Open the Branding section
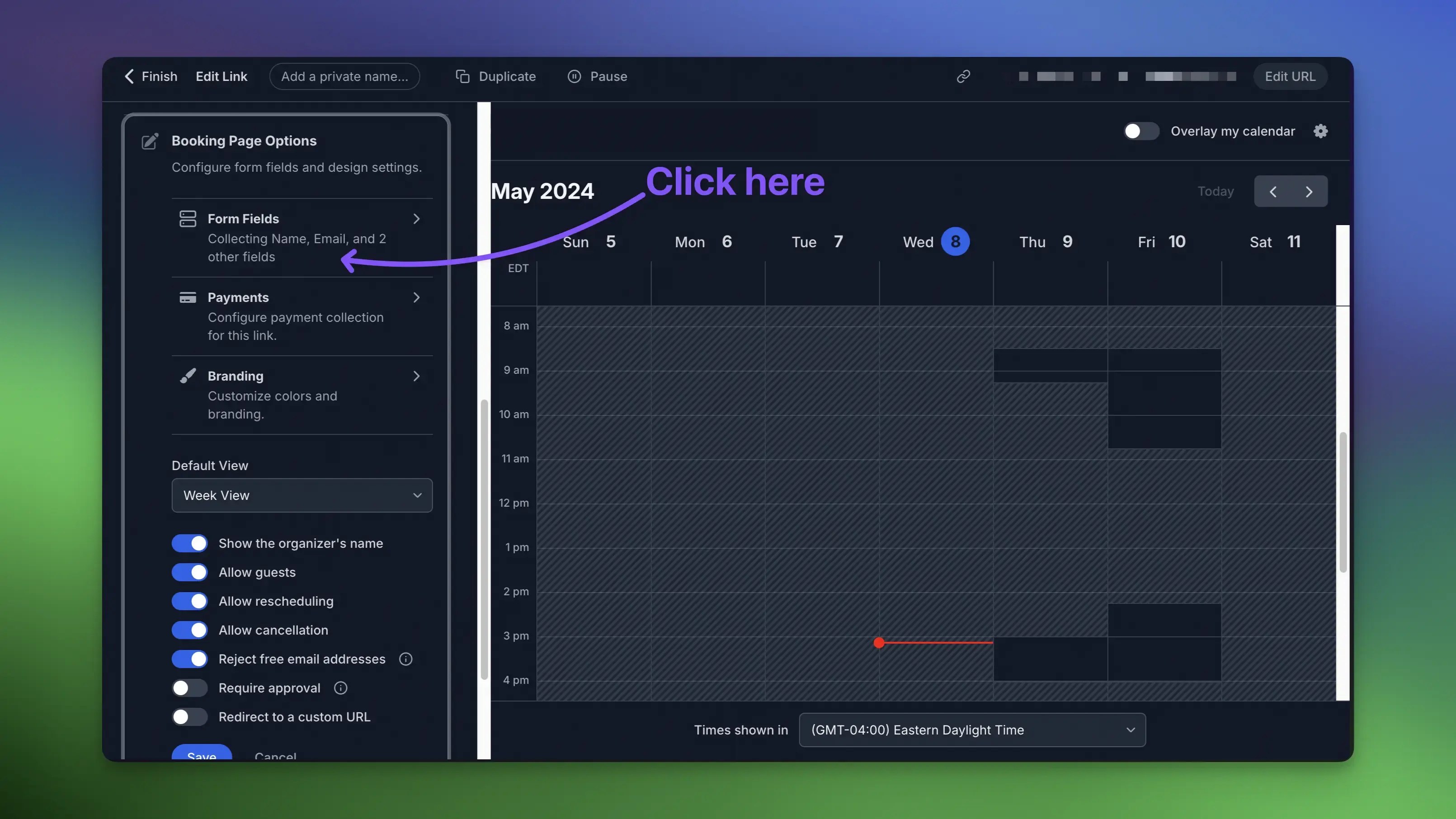The width and height of the screenshot is (1456, 819). (302, 395)
